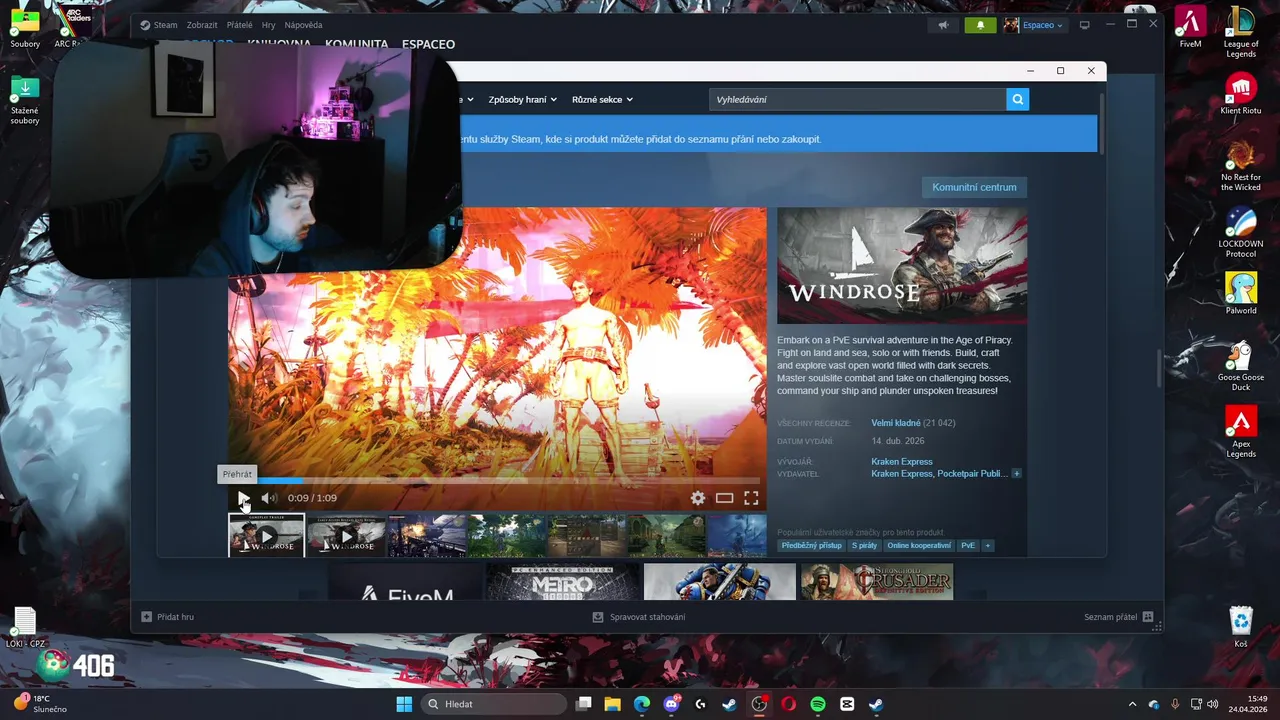Click Přidat hru at bottom left
The width and height of the screenshot is (1280, 720).
point(168,617)
